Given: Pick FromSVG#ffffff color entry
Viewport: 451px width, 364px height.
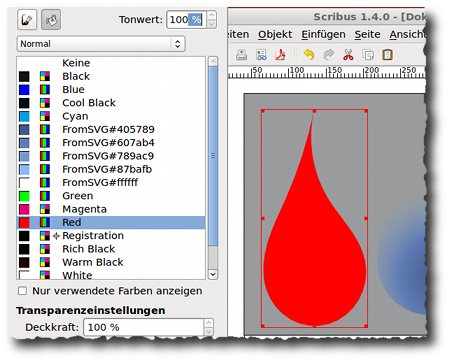Looking at the screenshot, I should pos(111,183).
